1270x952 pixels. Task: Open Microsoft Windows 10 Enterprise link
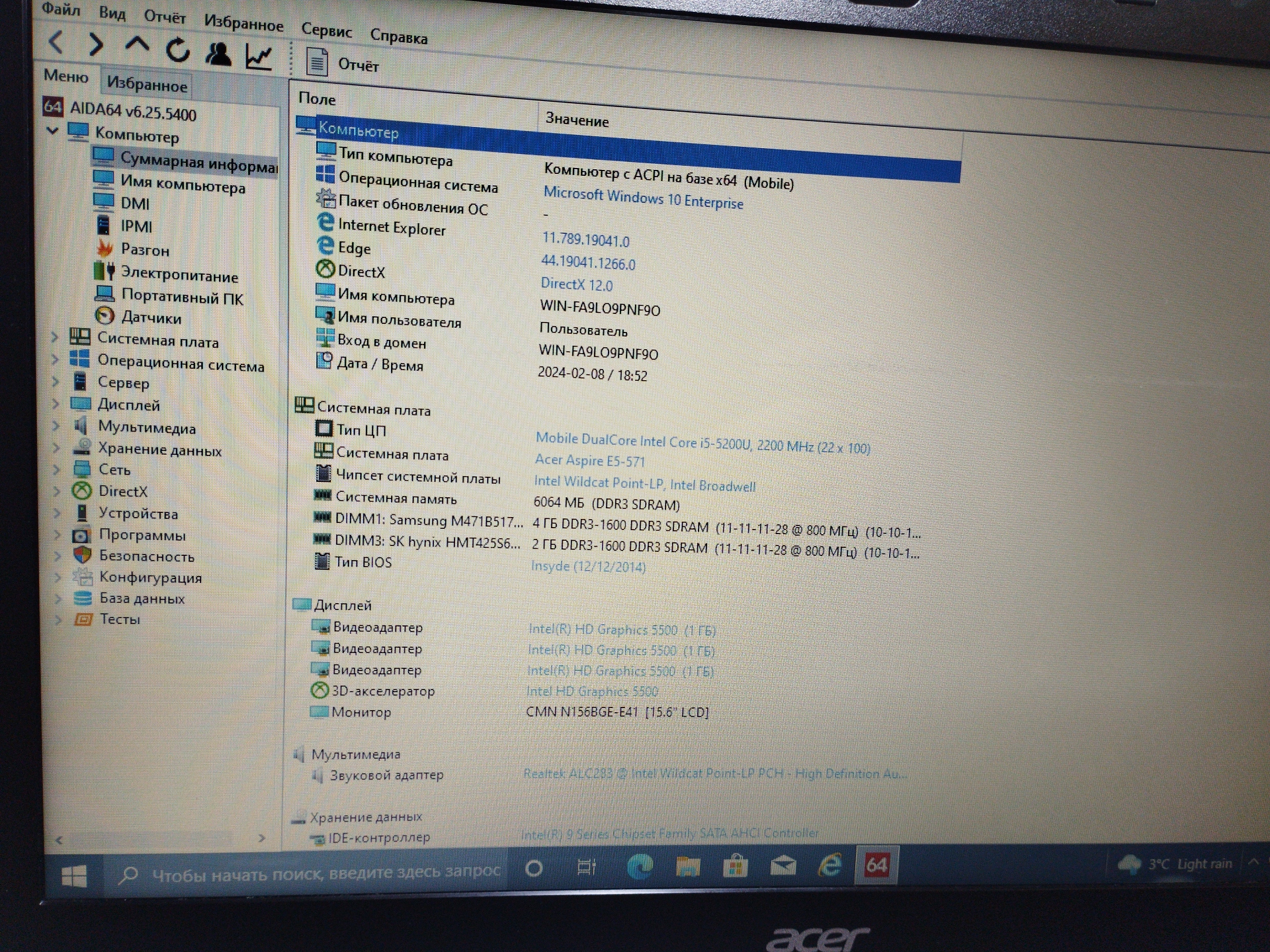click(x=643, y=198)
